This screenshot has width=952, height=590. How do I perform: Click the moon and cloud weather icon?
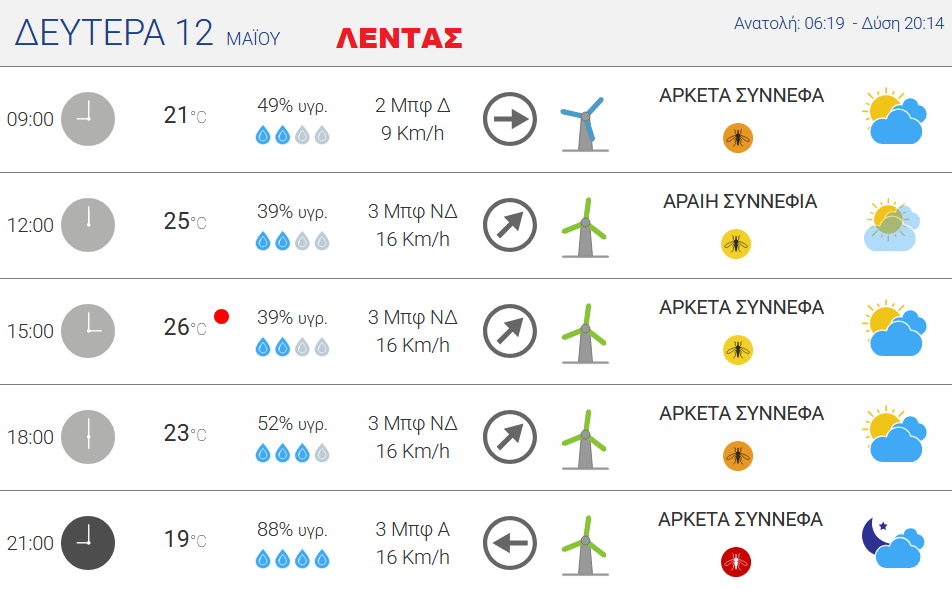[x=893, y=542]
